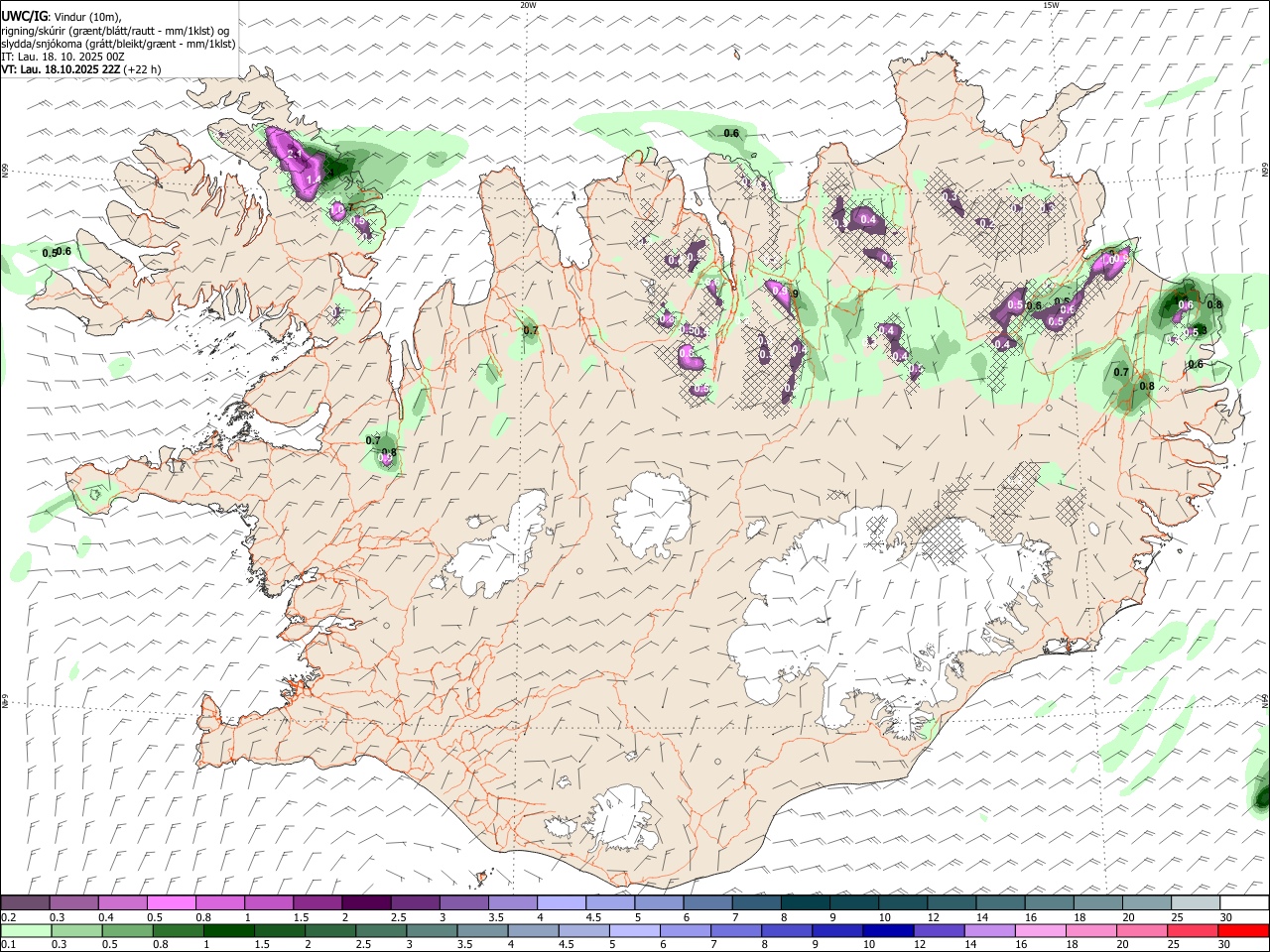Viewport: 1270px width, 952px height.
Task: Click the bottom-row grey-green swatch starting at 3
Action: 432,931
